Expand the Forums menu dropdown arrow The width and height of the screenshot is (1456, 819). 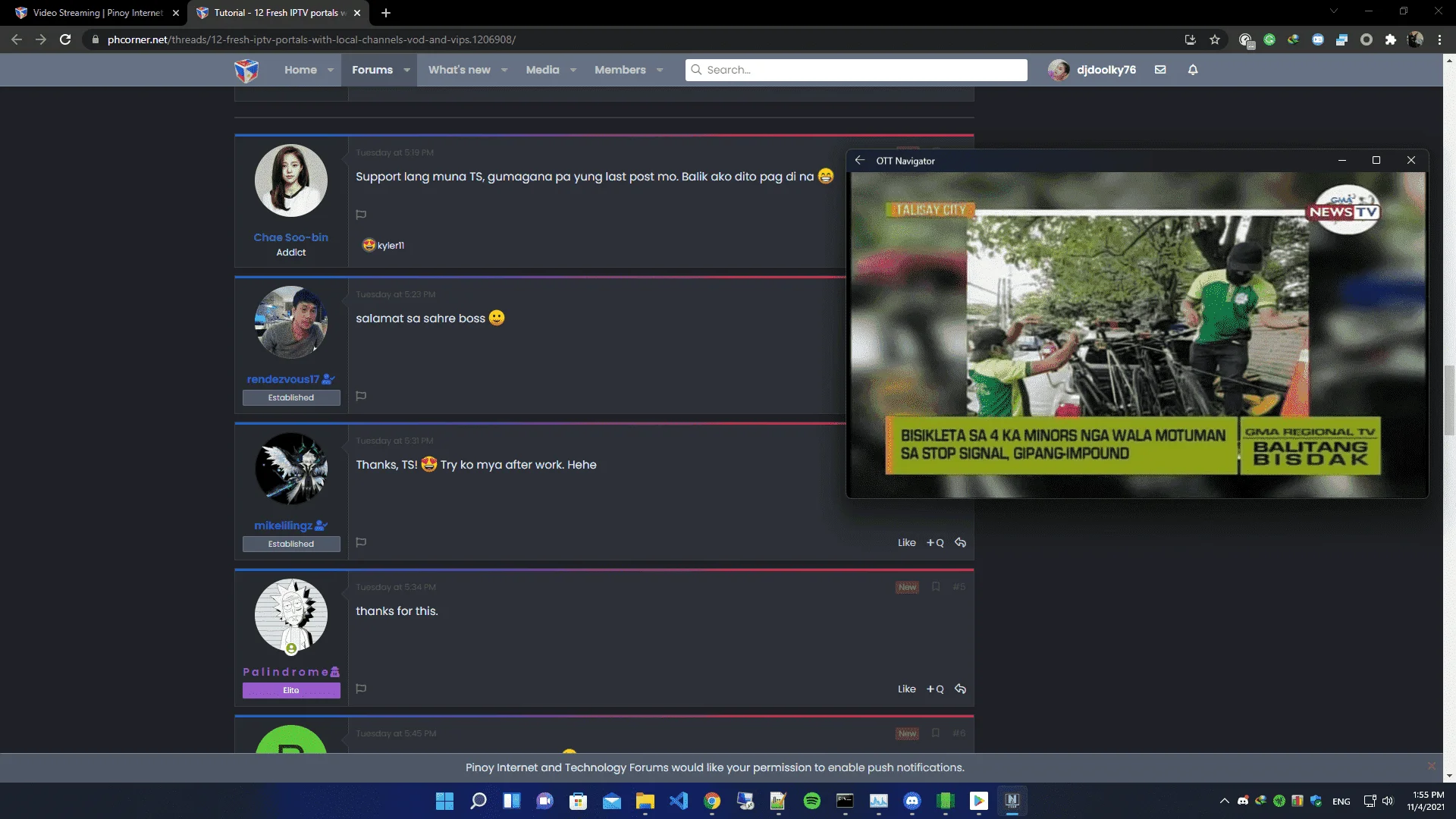pos(407,70)
